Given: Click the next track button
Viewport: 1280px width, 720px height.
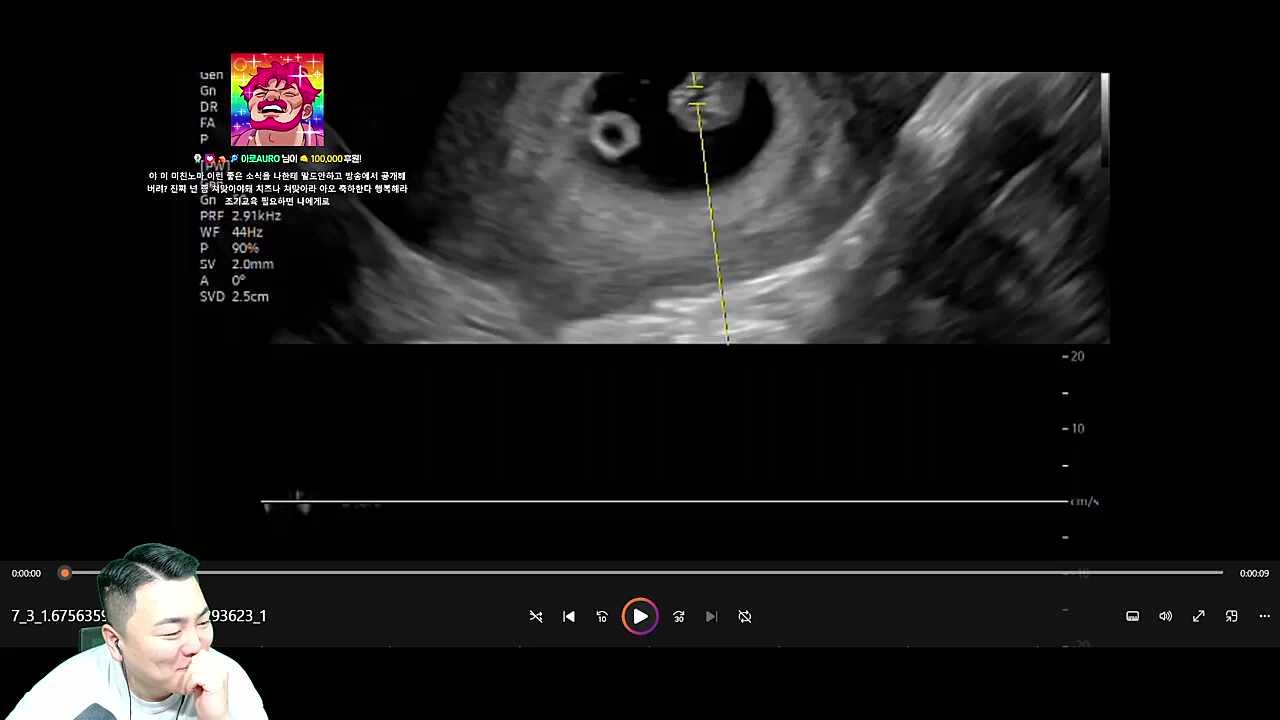Looking at the screenshot, I should pos(711,617).
